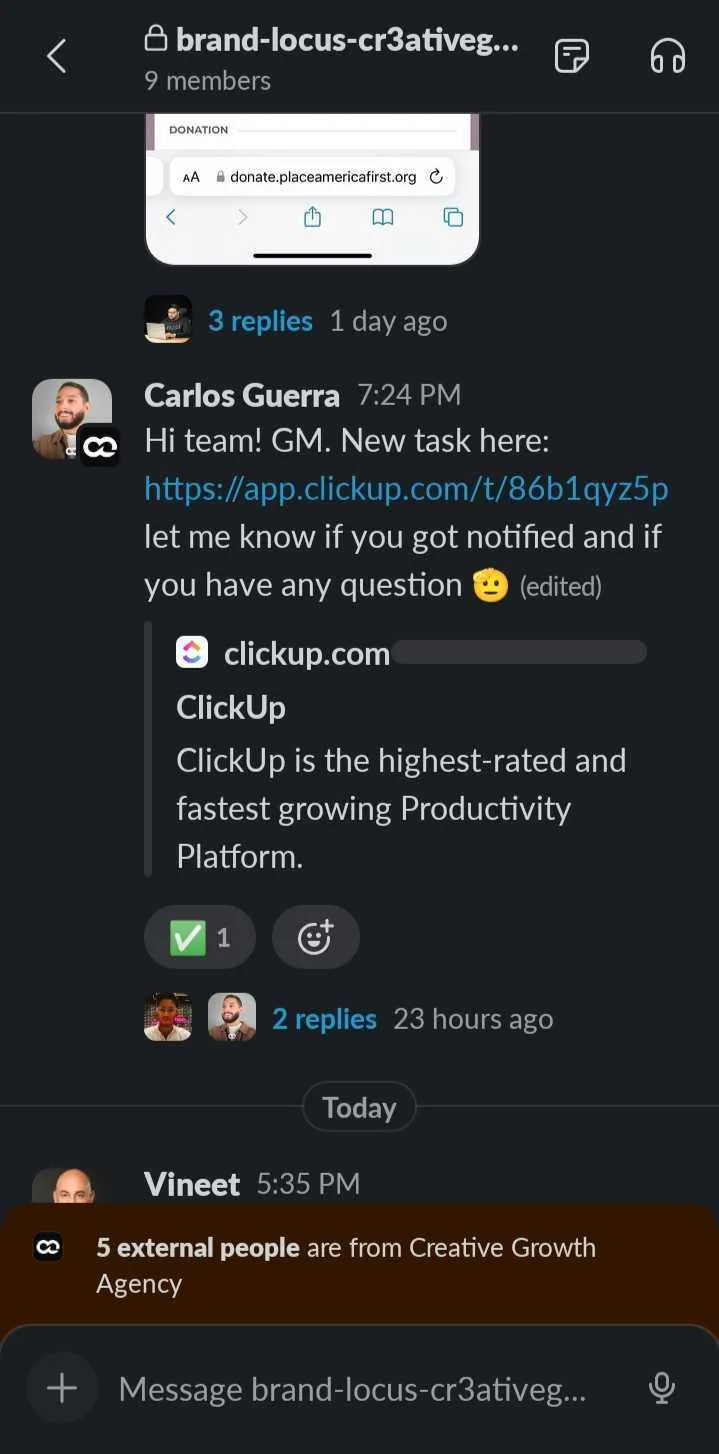Tap the back arrow to leave channel
Viewport: 719px width, 1454px height.
click(57, 56)
